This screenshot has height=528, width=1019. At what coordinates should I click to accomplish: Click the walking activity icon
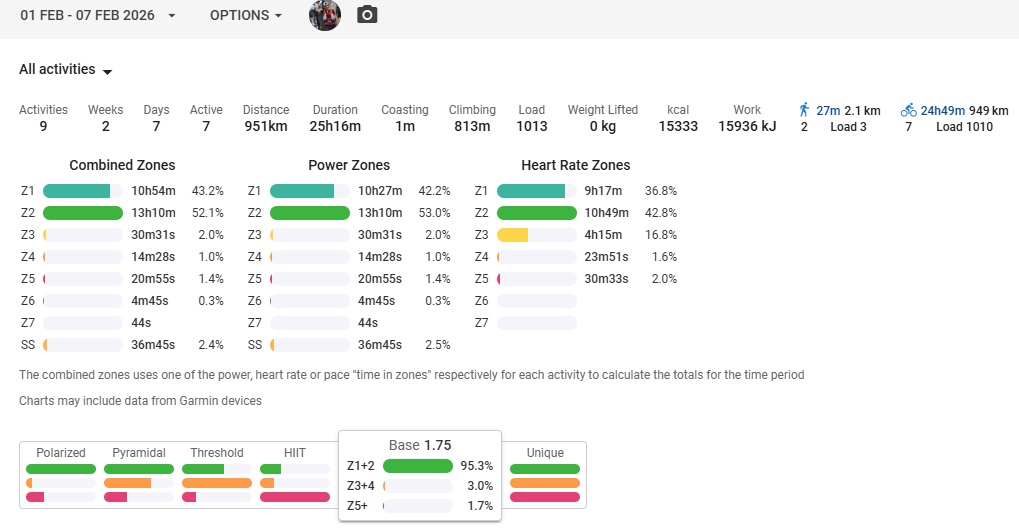(x=805, y=110)
